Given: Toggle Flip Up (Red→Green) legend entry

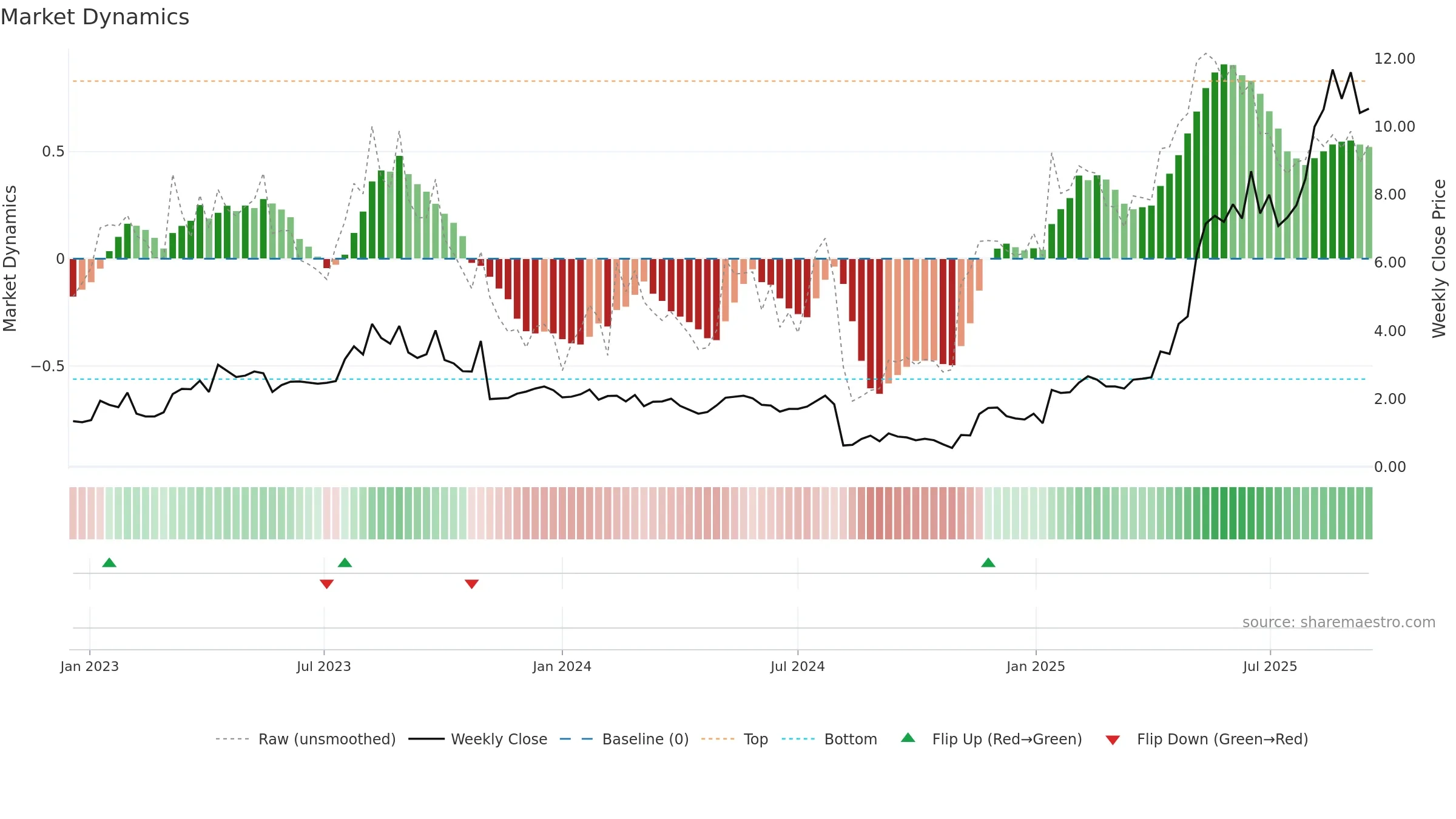Looking at the screenshot, I should click(x=991, y=739).
